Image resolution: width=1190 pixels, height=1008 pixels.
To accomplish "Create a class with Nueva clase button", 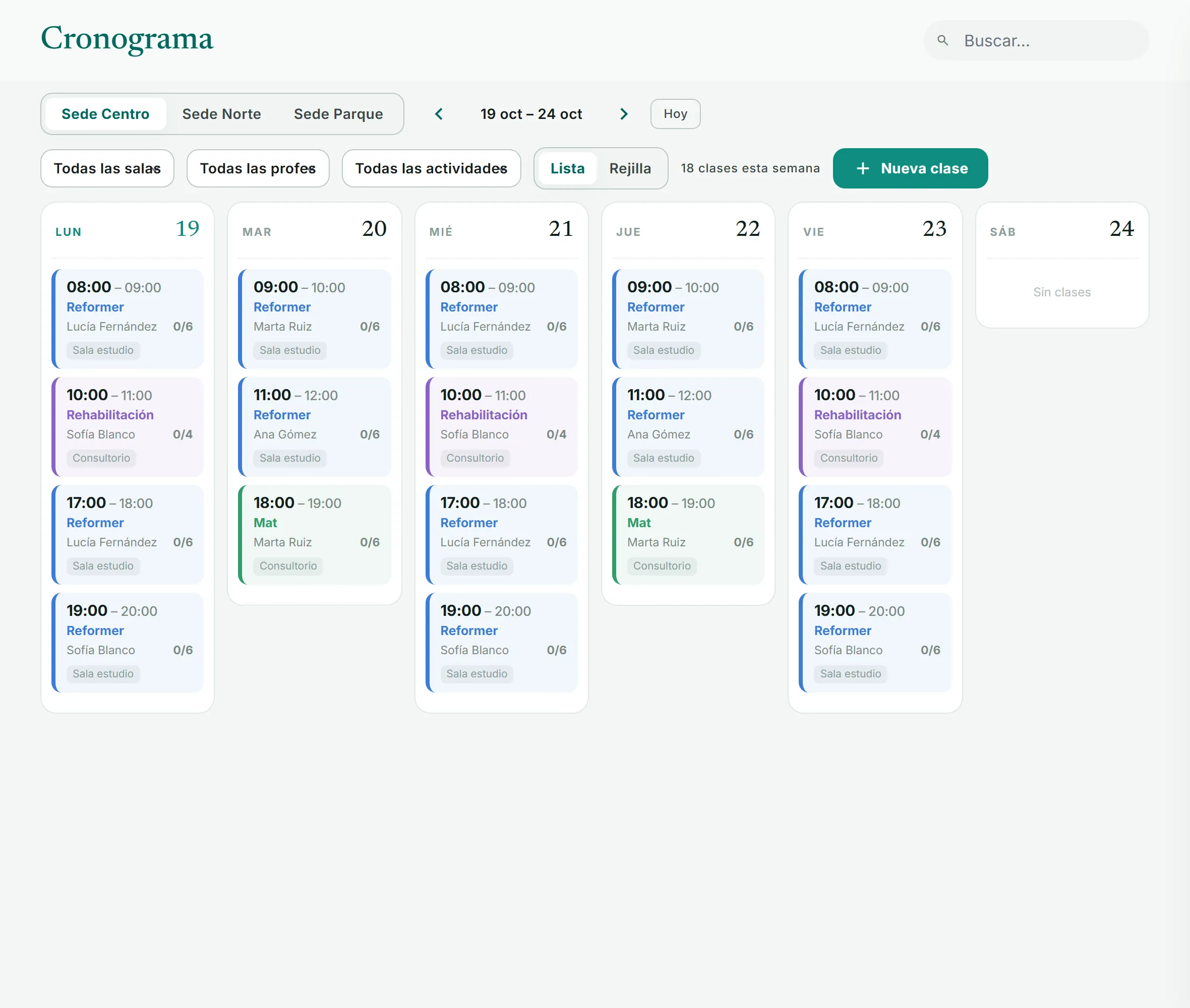I will (x=910, y=168).
